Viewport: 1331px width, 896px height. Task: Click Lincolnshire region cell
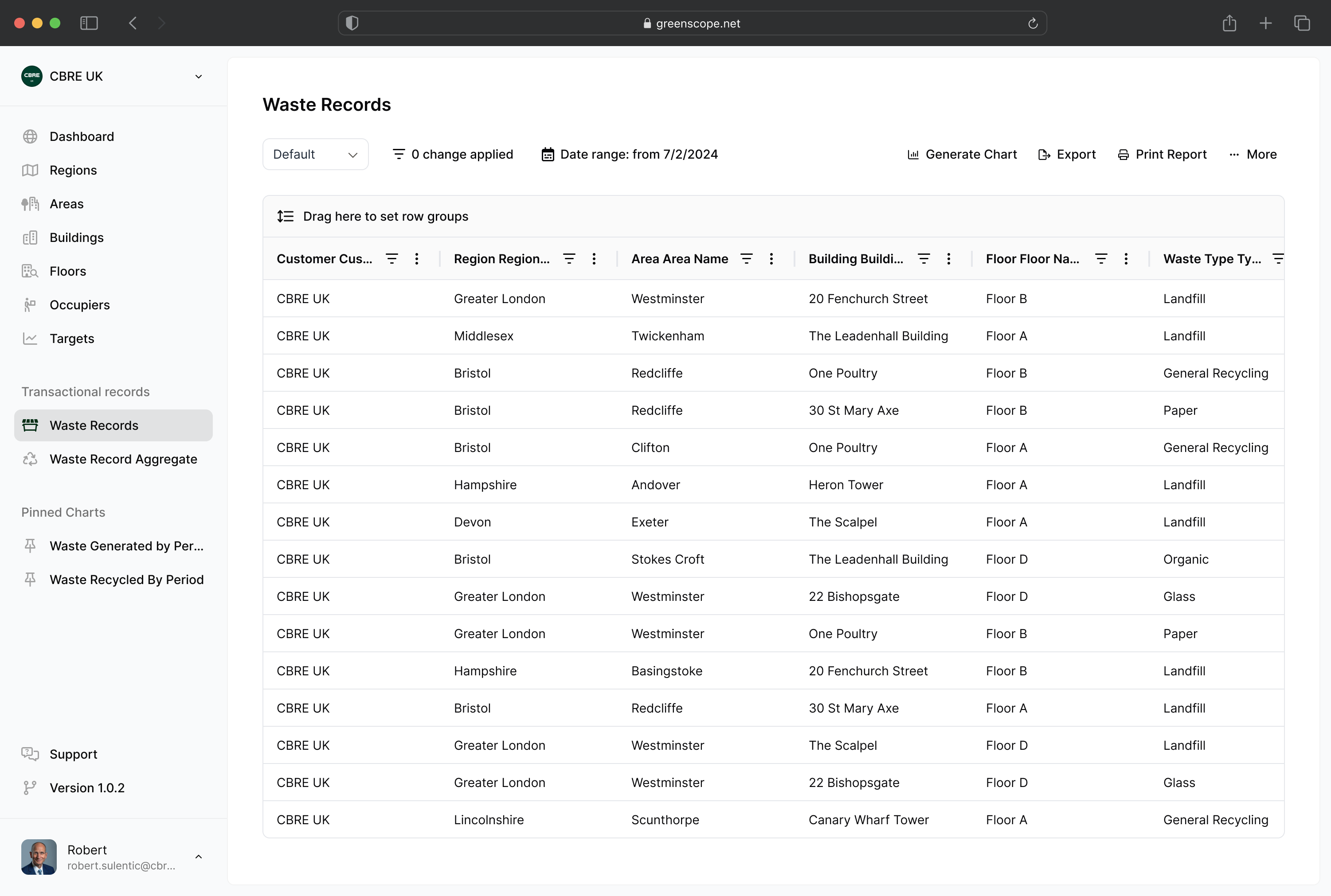[x=489, y=820]
